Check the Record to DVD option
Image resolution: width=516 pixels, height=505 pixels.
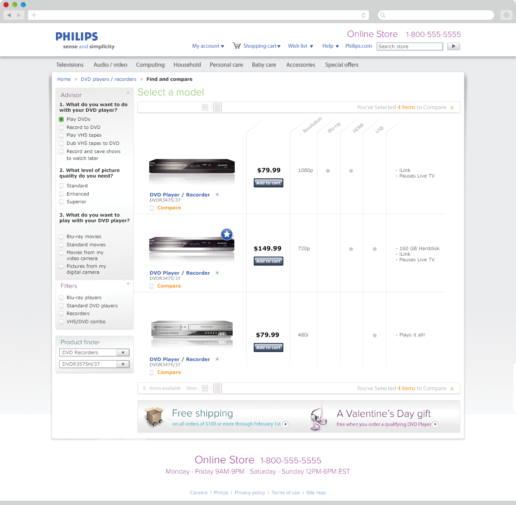[x=61, y=127]
